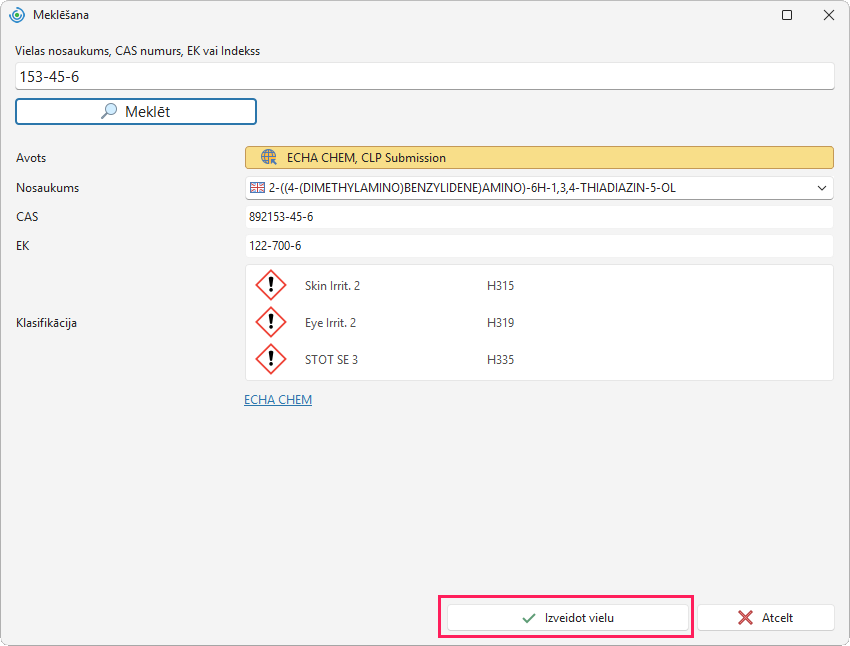Viewport: 850px width, 646px height.
Task: Click the Eye Irrit. 2 exclamation pictogram
Action: point(271,322)
